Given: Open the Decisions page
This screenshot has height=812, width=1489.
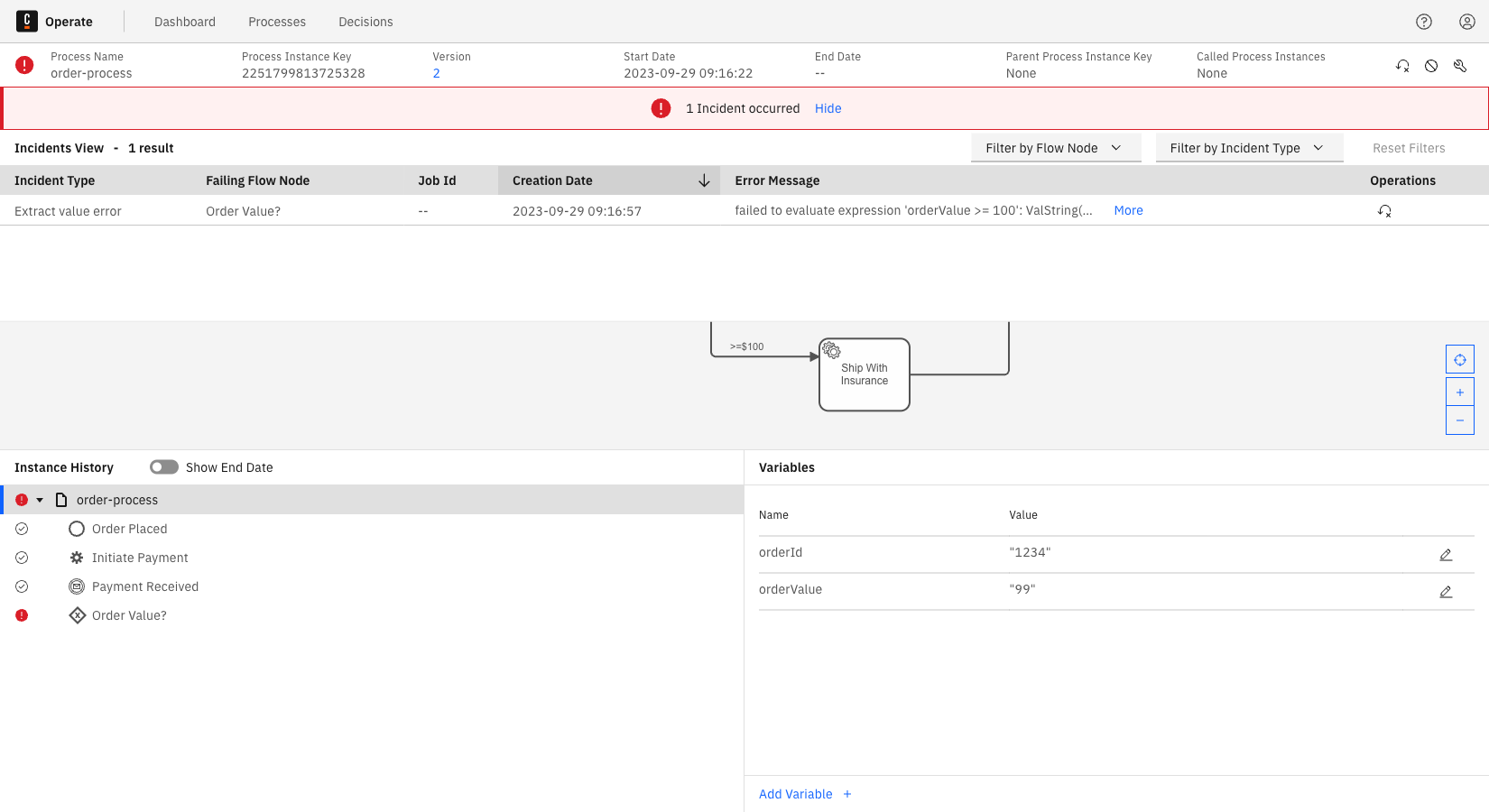Looking at the screenshot, I should tap(365, 21).
